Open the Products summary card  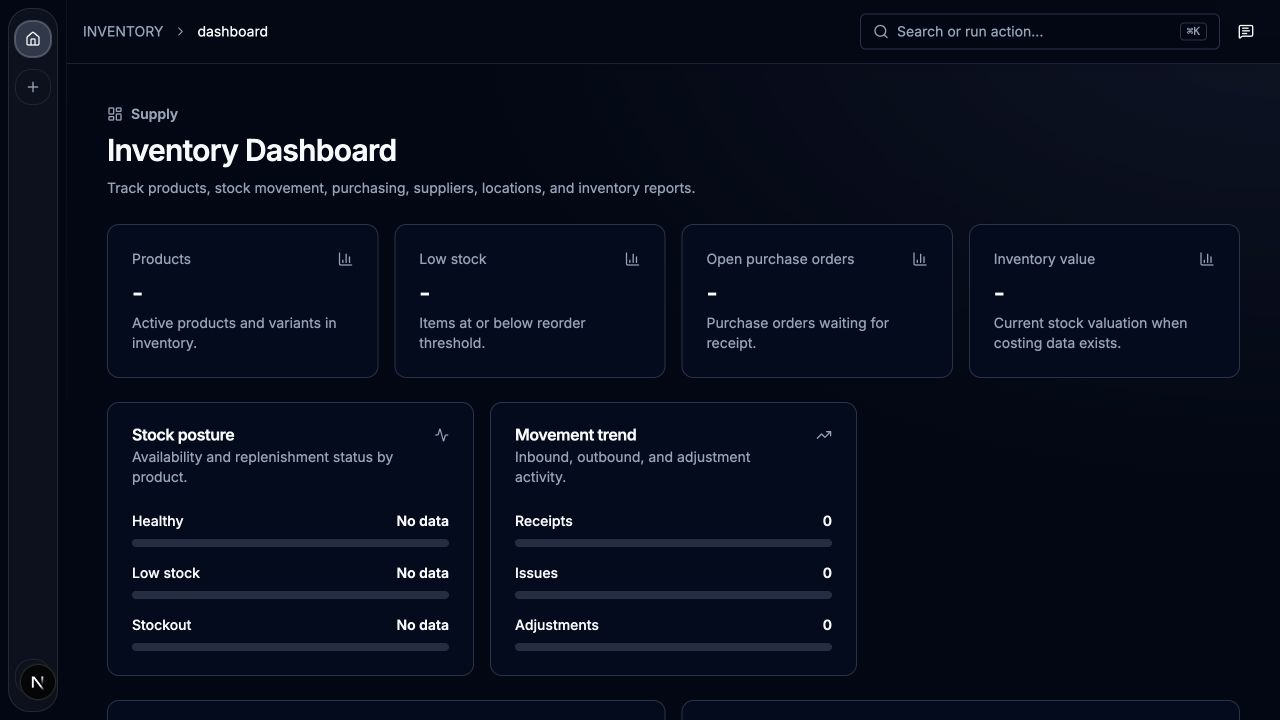point(243,301)
